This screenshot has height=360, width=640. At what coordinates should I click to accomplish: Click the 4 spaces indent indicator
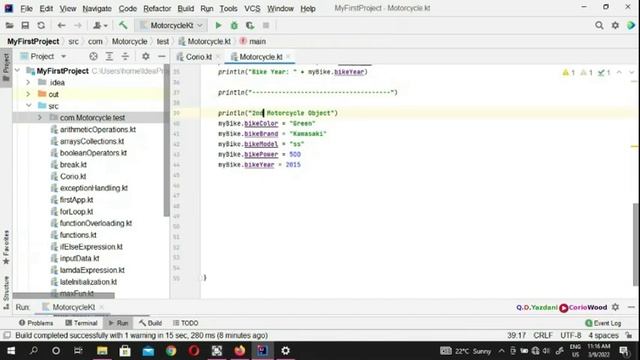click(603, 335)
